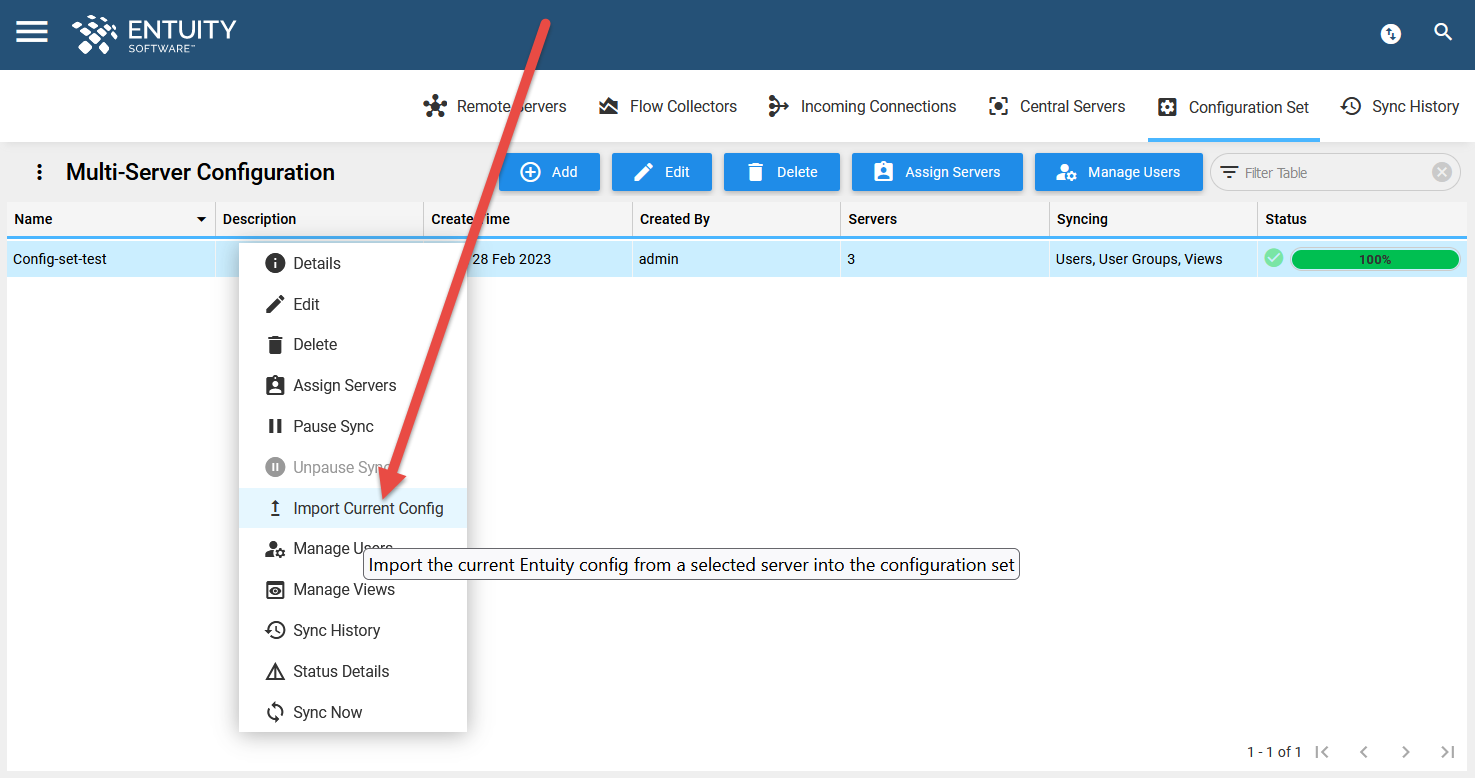
Task: Click the Status column header
Action: tap(1362, 219)
